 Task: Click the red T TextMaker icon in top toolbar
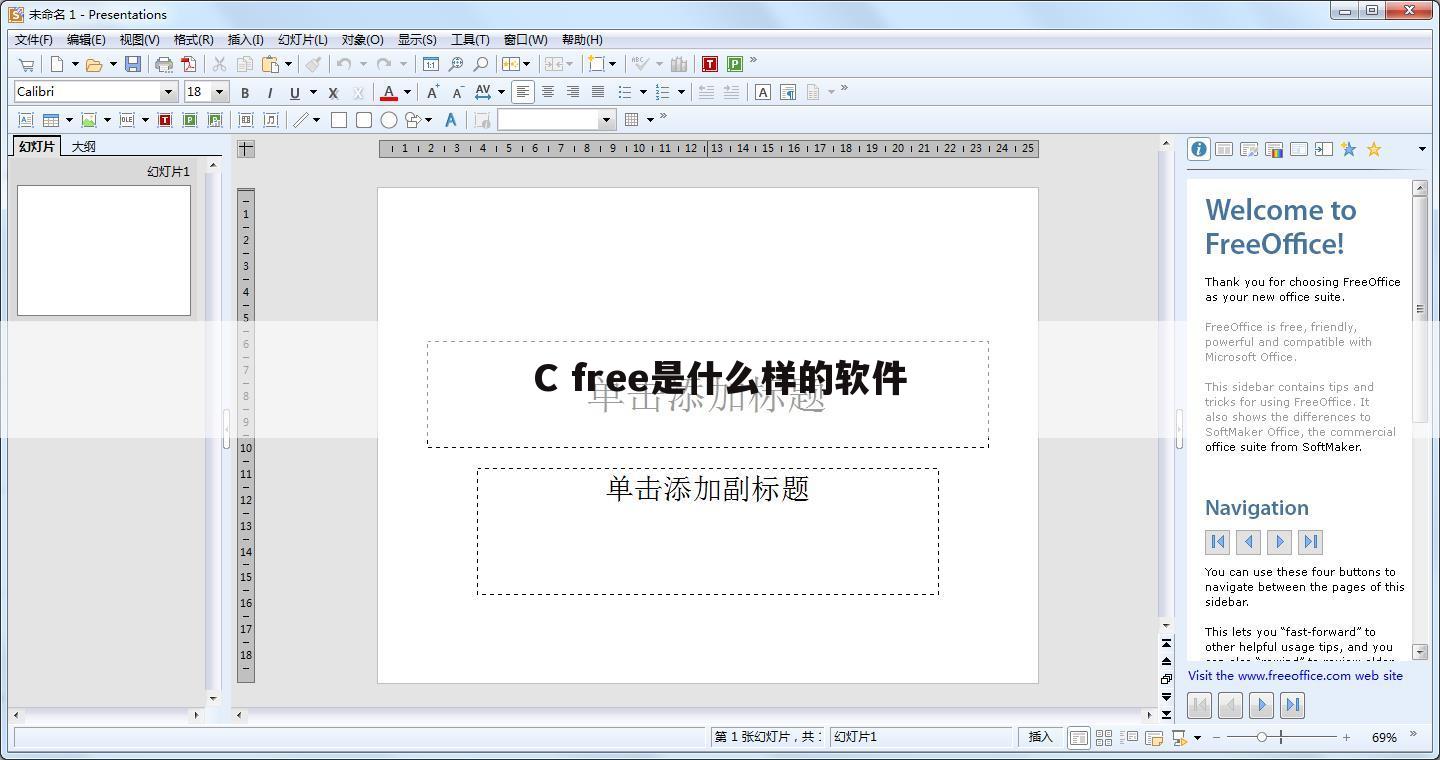point(710,64)
